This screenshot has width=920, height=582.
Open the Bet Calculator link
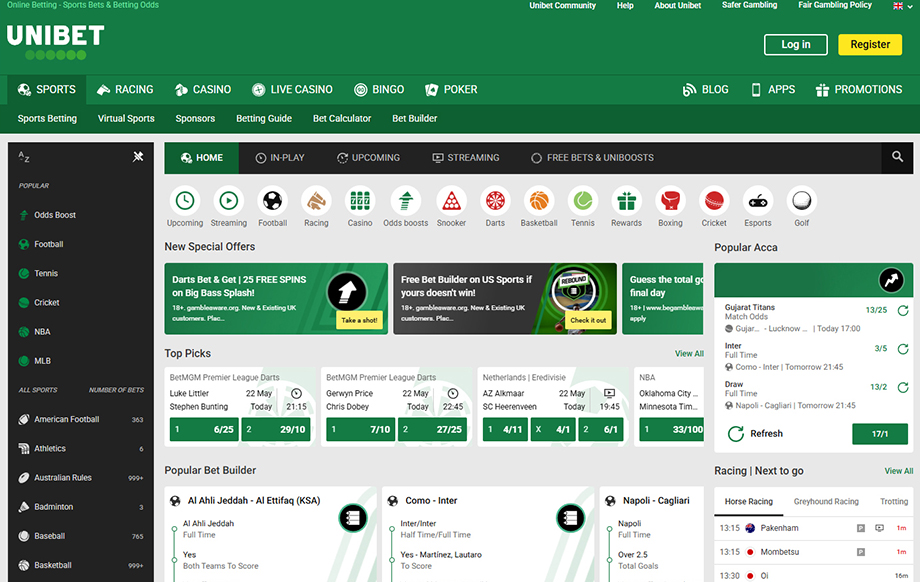(x=342, y=119)
